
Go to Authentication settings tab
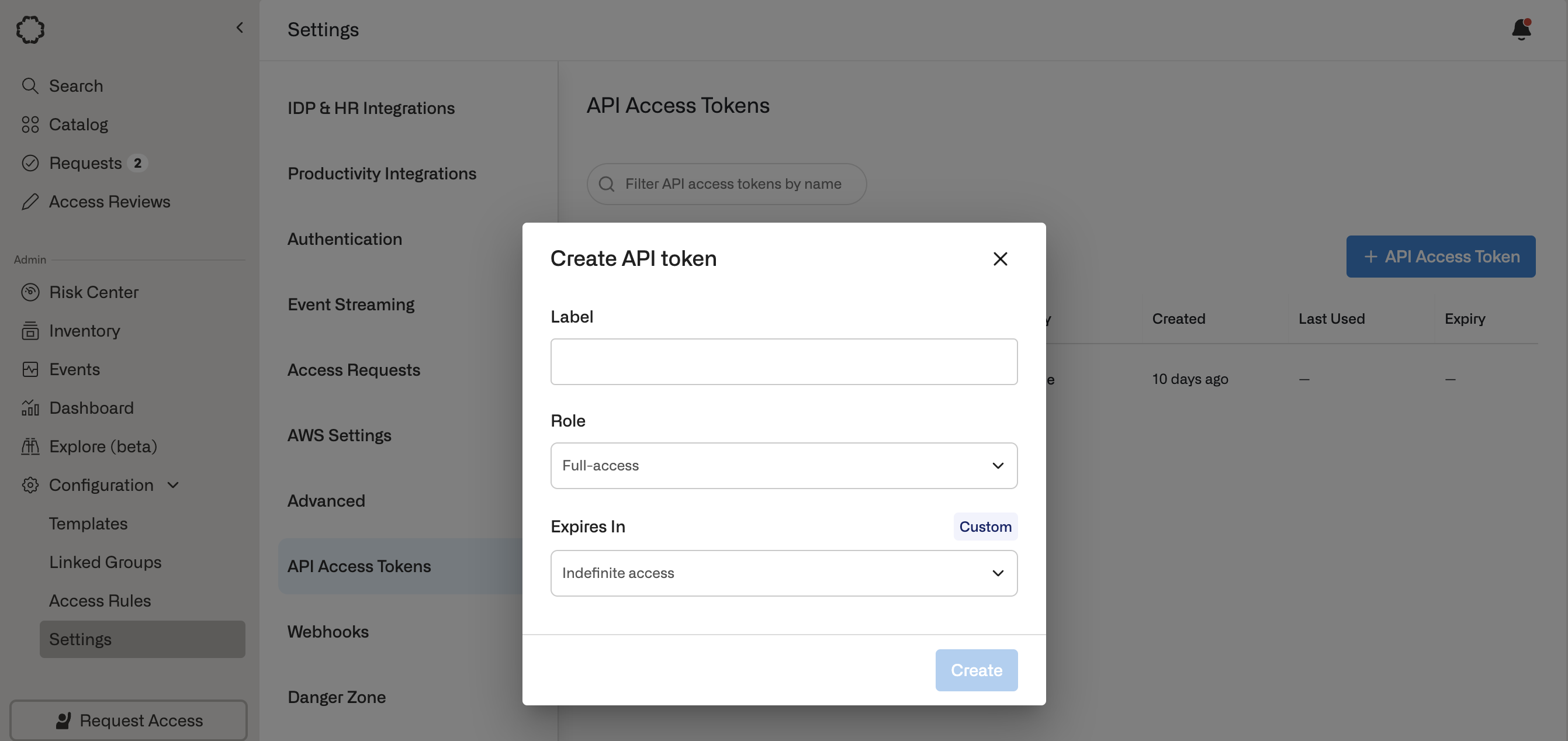[x=345, y=239]
